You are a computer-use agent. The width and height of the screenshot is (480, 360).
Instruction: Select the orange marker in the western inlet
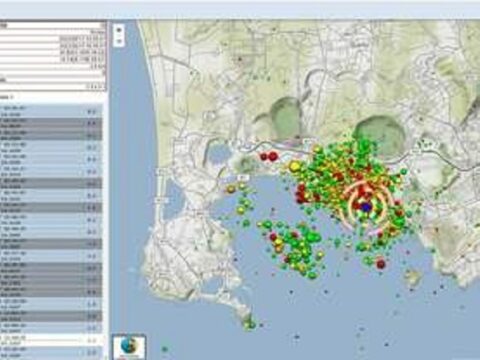pos(231,189)
